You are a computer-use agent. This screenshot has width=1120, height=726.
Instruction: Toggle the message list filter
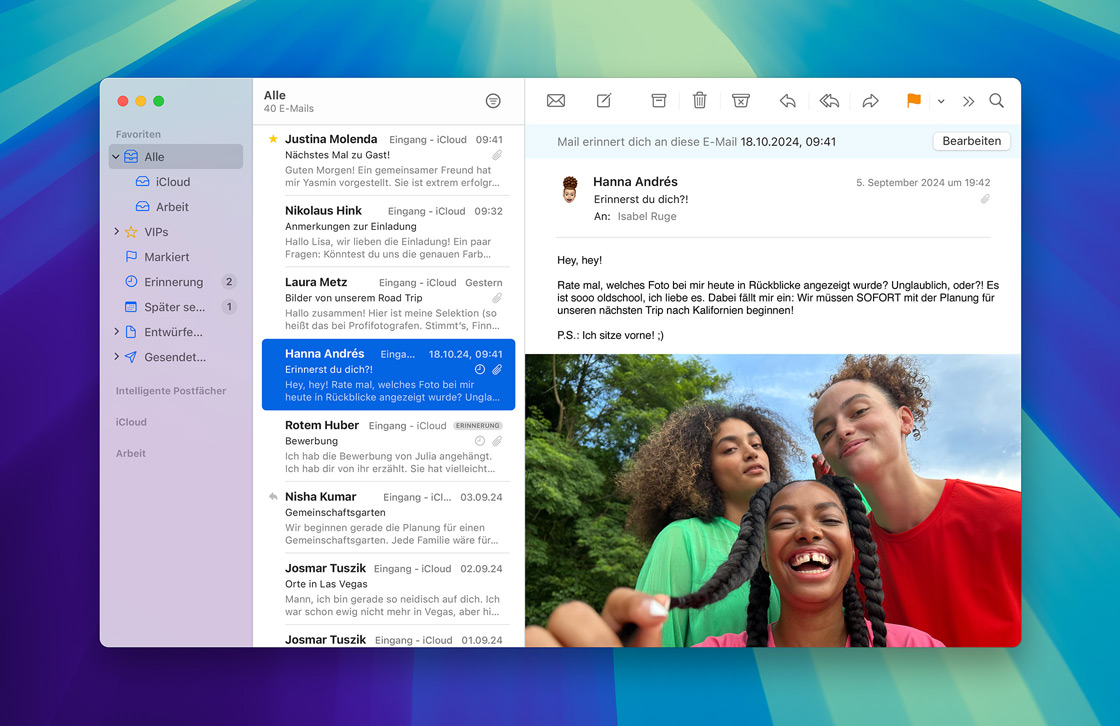[493, 101]
